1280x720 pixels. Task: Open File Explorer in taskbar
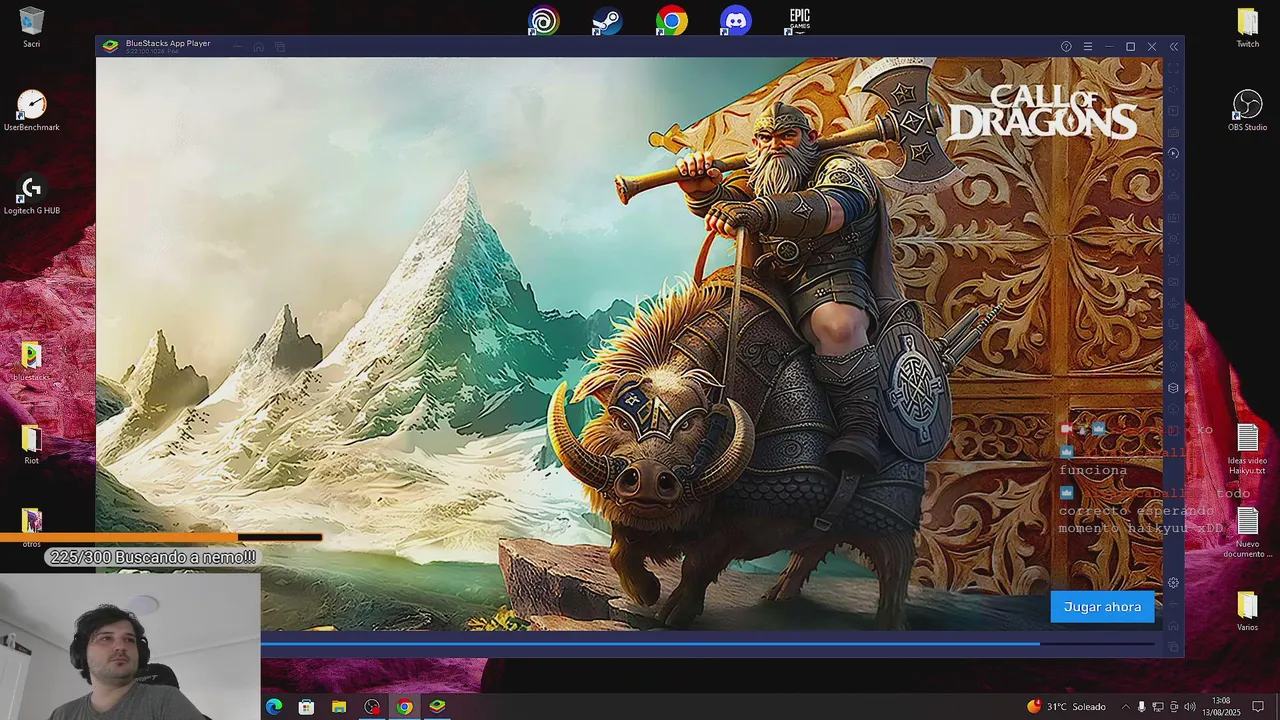pyautogui.click(x=339, y=707)
